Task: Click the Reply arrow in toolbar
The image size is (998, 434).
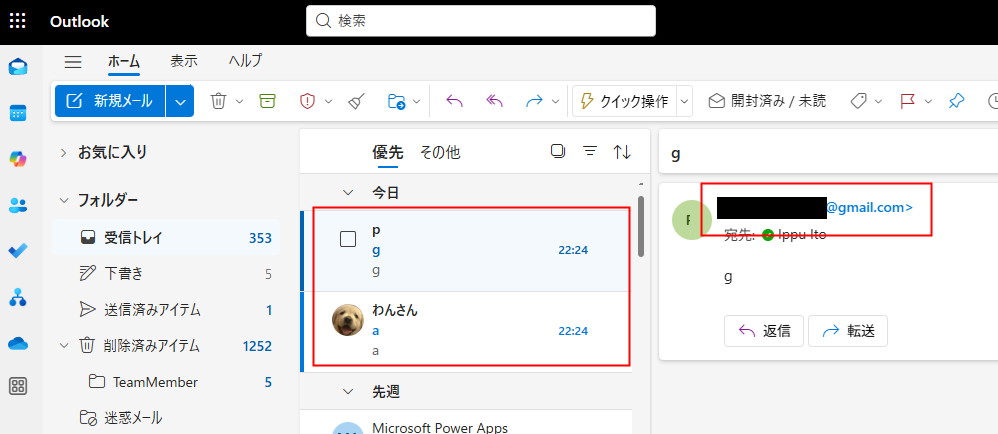Action: (454, 101)
